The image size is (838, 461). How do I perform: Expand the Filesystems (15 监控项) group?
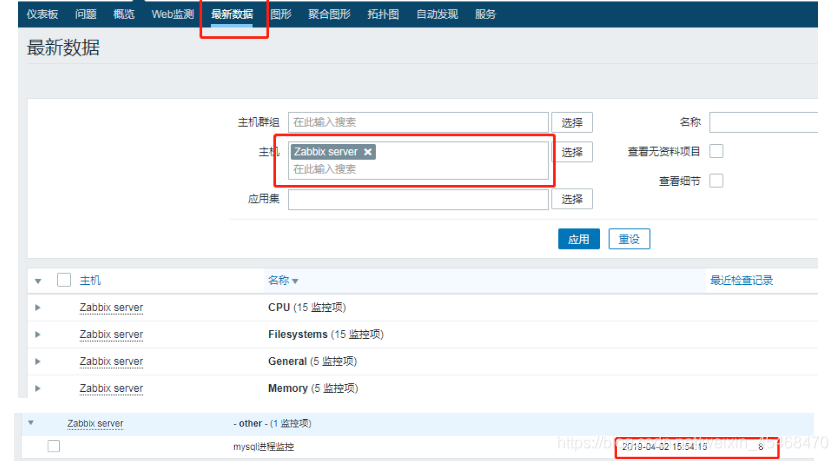coord(37,334)
